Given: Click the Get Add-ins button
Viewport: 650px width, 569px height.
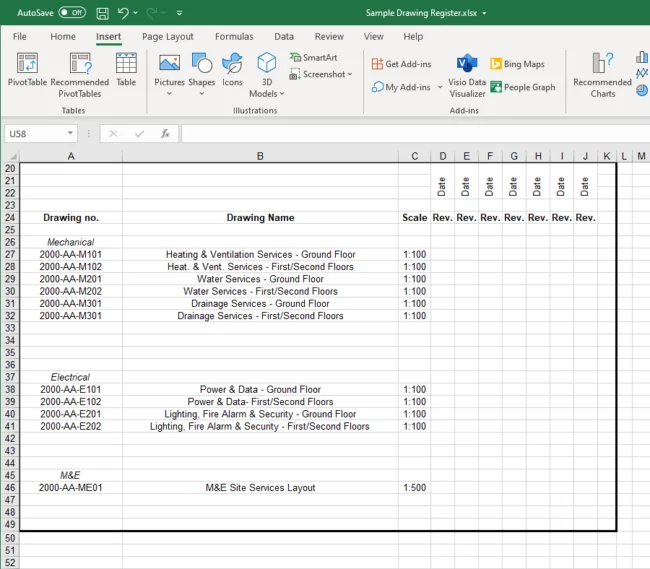Looking at the screenshot, I should coord(400,64).
